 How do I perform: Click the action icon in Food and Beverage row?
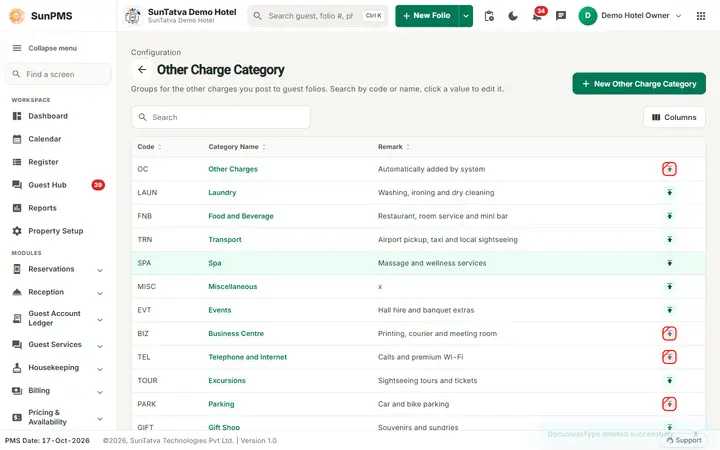click(669, 216)
